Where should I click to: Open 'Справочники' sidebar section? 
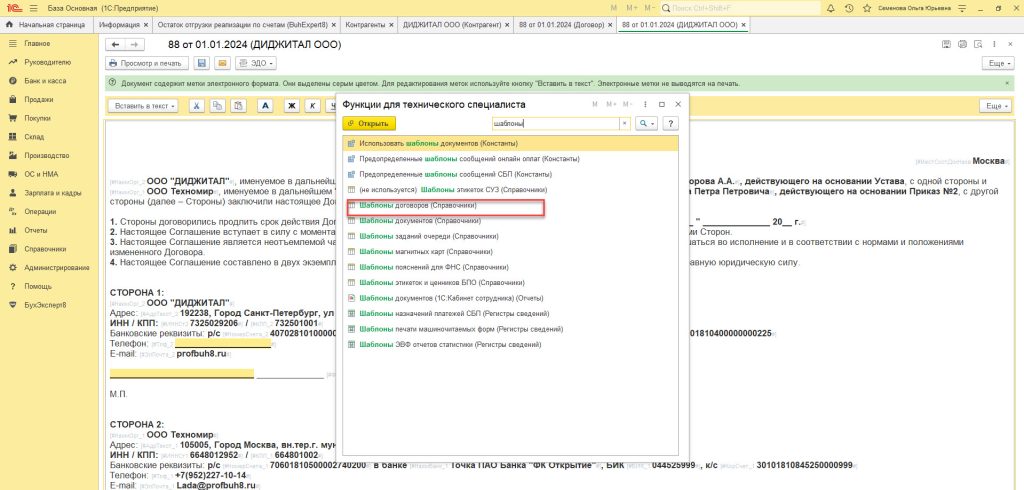coord(45,249)
